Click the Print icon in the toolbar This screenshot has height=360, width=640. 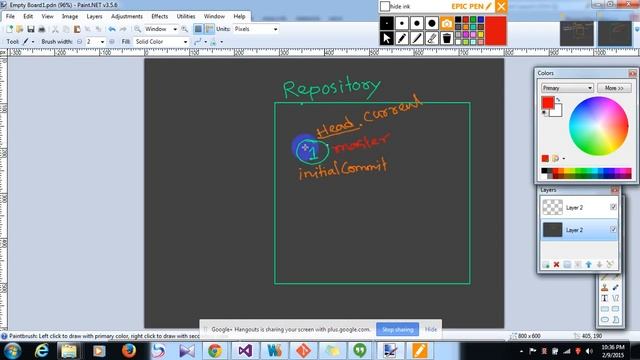(42, 29)
